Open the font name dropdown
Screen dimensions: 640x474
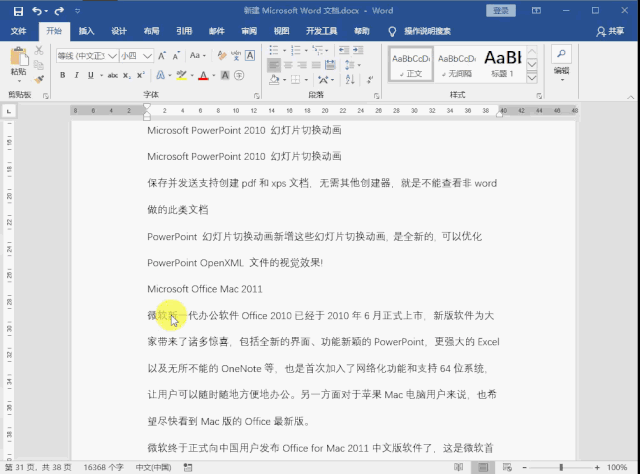pyautogui.click(x=113, y=56)
